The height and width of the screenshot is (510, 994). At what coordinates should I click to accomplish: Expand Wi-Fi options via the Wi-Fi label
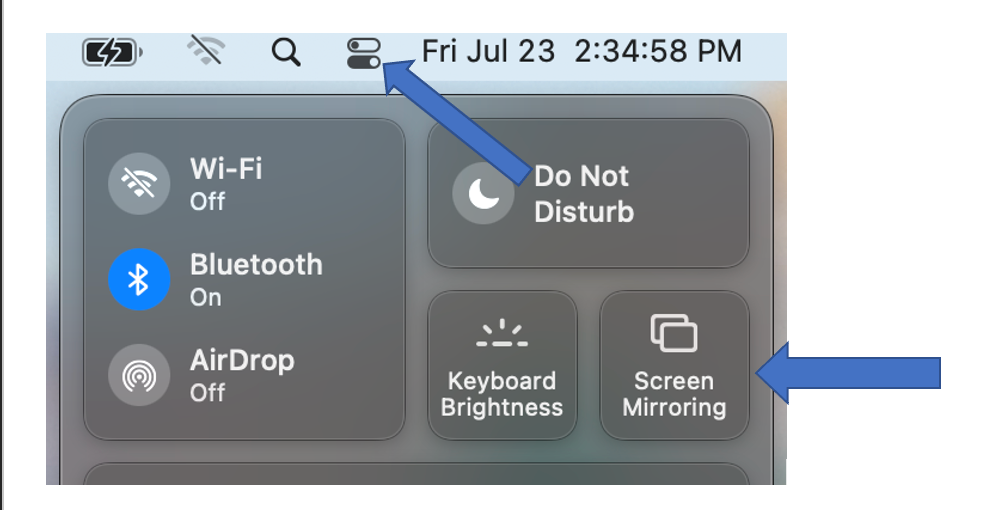(226, 169)
